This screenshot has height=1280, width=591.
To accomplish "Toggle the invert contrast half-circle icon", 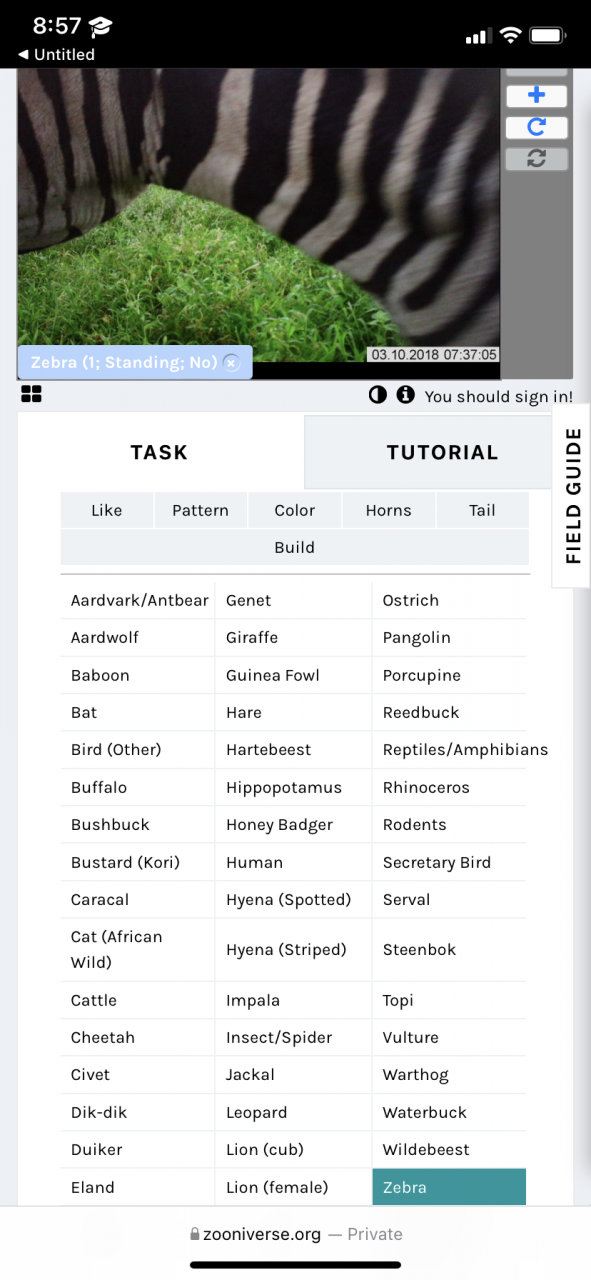I will tap(377, 395).
